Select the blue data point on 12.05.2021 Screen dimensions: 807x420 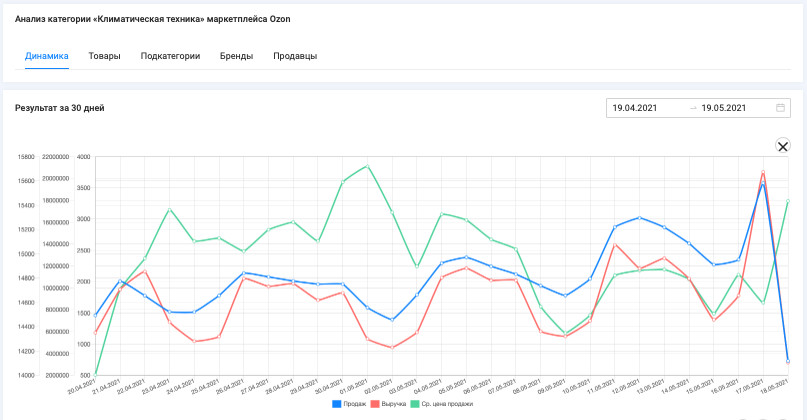click(639, 218)
